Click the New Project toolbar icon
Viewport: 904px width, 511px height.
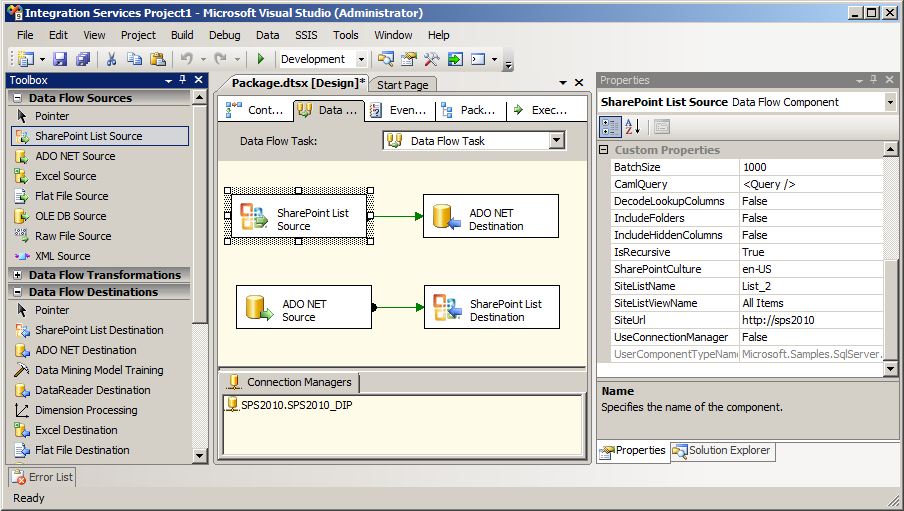[25, 59]
